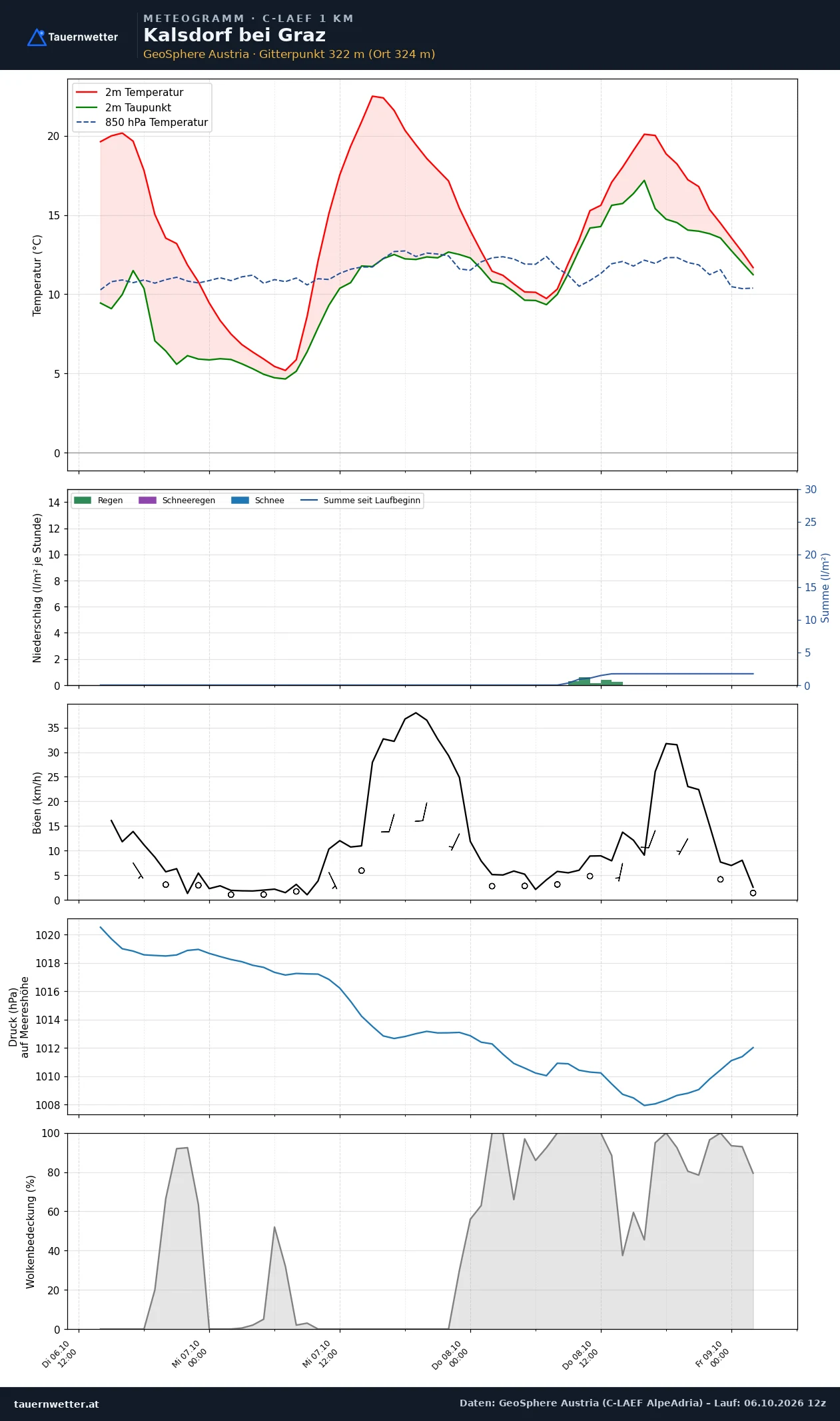Image resolution: width=840 pixels, height=1421 pixels.
Task: Click the Tauernwetter brand name in header
Action: (83, 37)
